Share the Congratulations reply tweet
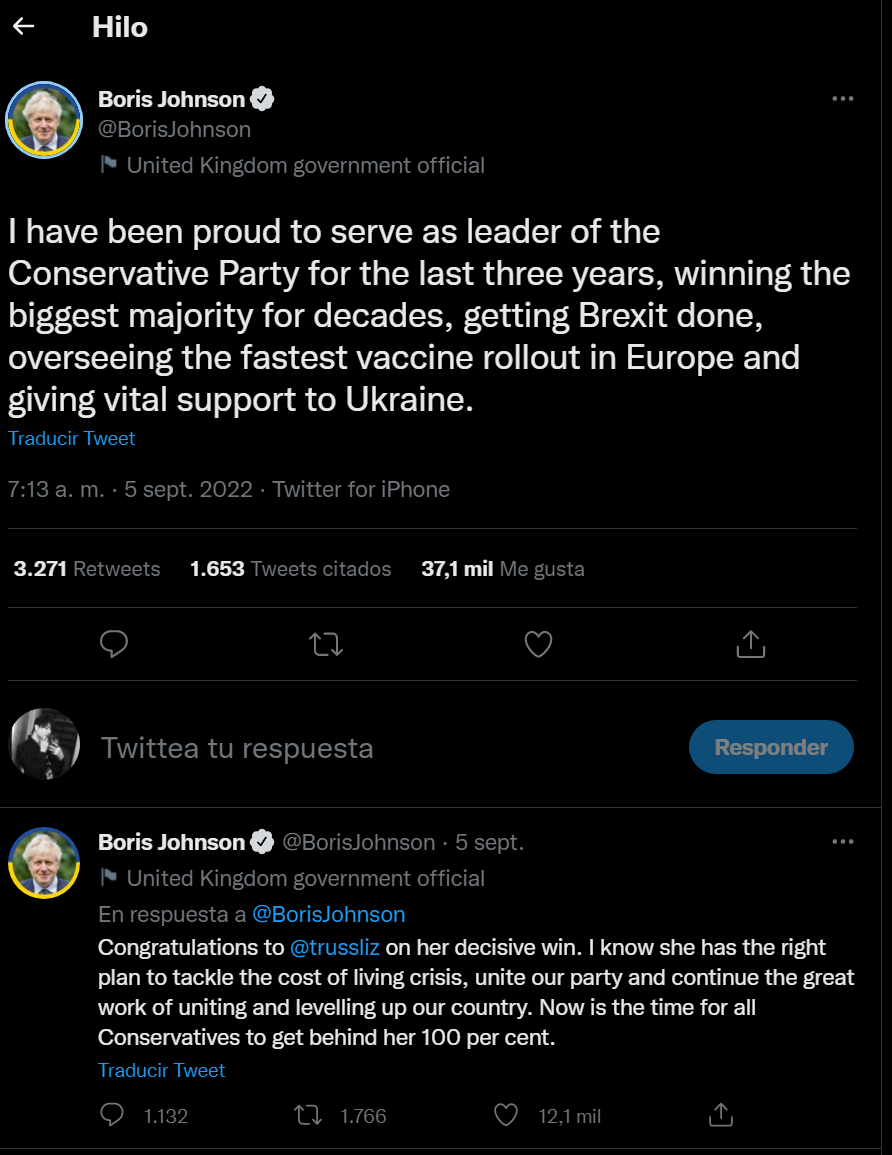Viewport: 892px width, 1155px height. tap(721, 1115)
